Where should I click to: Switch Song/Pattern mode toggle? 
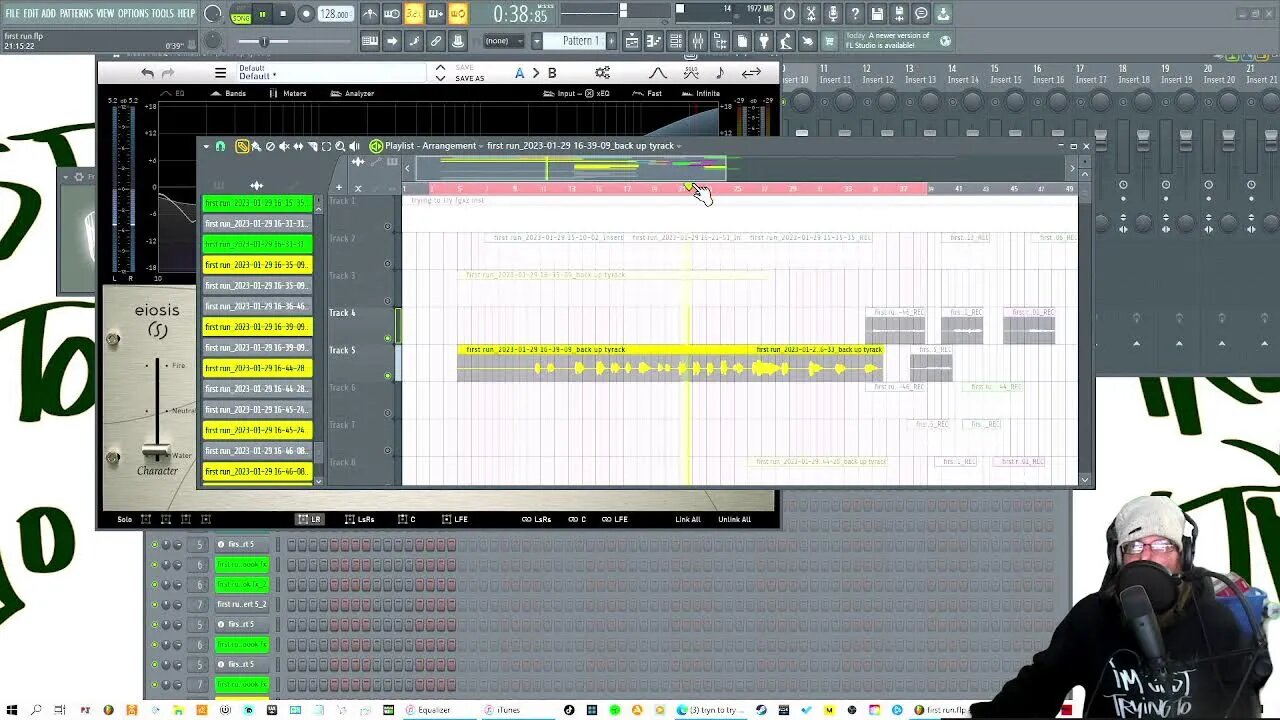click(241, 14)
